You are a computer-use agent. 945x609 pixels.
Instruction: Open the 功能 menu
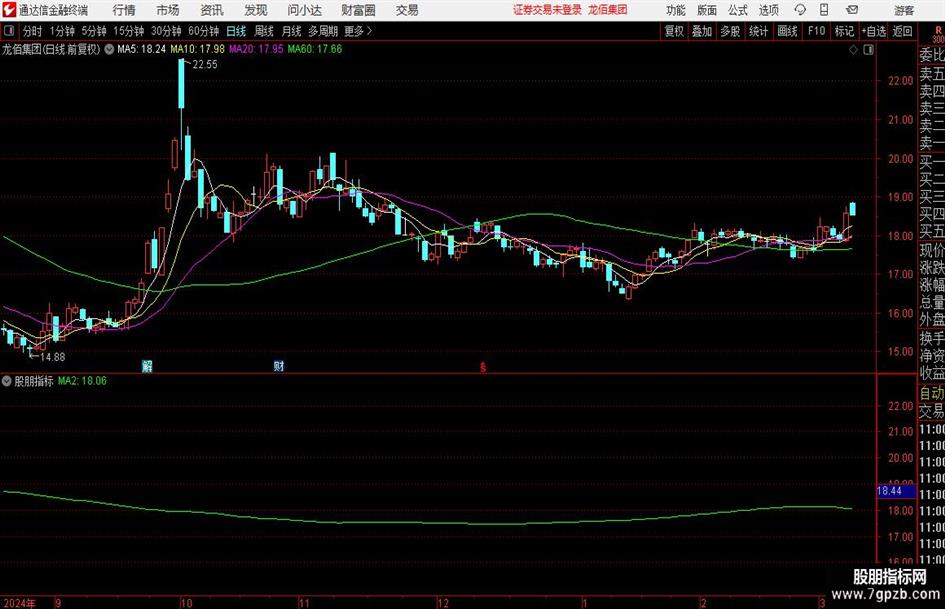click(x=676, y=10)
